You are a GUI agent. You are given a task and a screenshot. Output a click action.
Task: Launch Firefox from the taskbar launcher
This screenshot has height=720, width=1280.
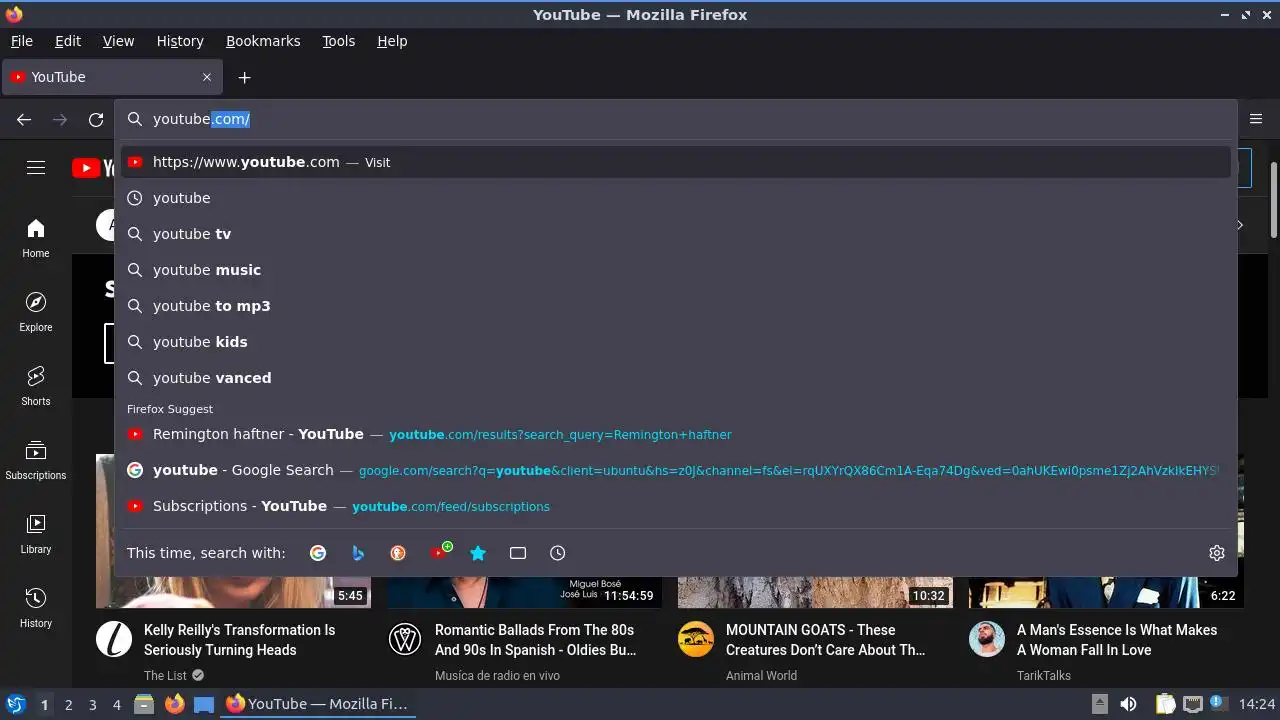(x=174, y=704)
